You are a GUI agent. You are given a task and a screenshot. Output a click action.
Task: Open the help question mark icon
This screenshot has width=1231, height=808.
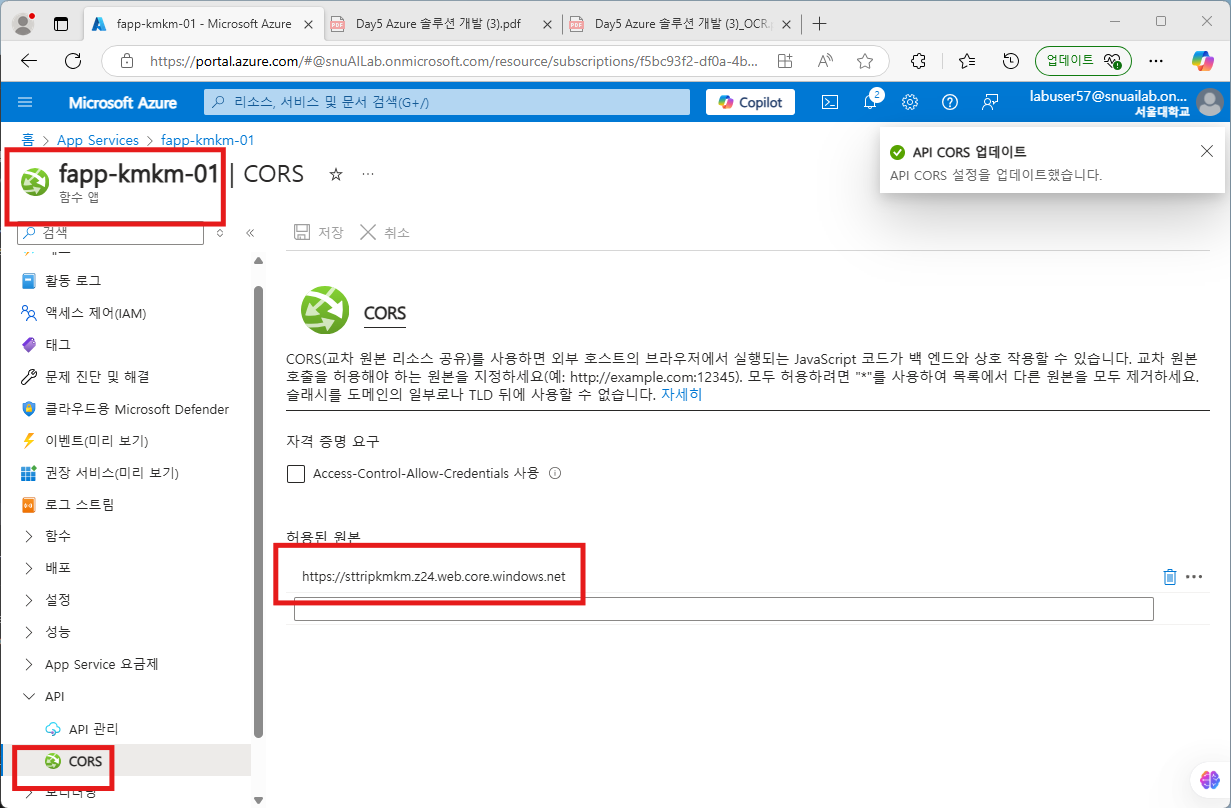click(950, 102)
